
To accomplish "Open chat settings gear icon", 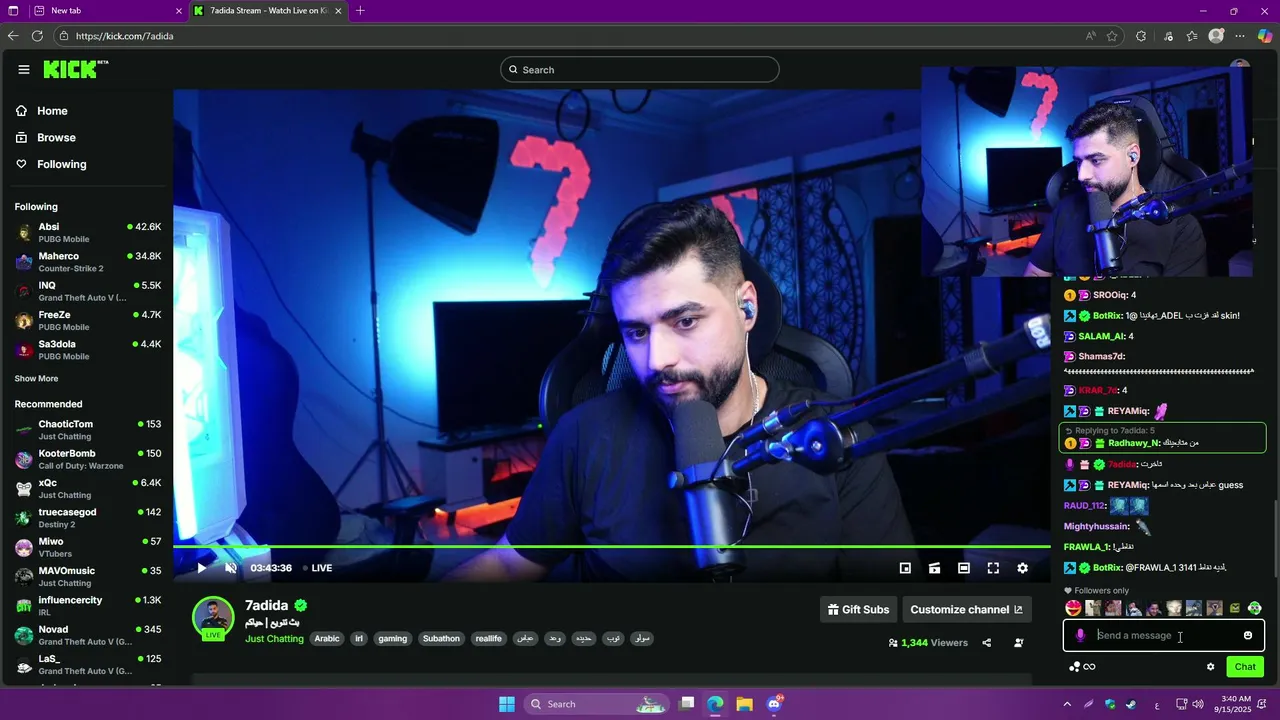I will tap(1210, 667).
